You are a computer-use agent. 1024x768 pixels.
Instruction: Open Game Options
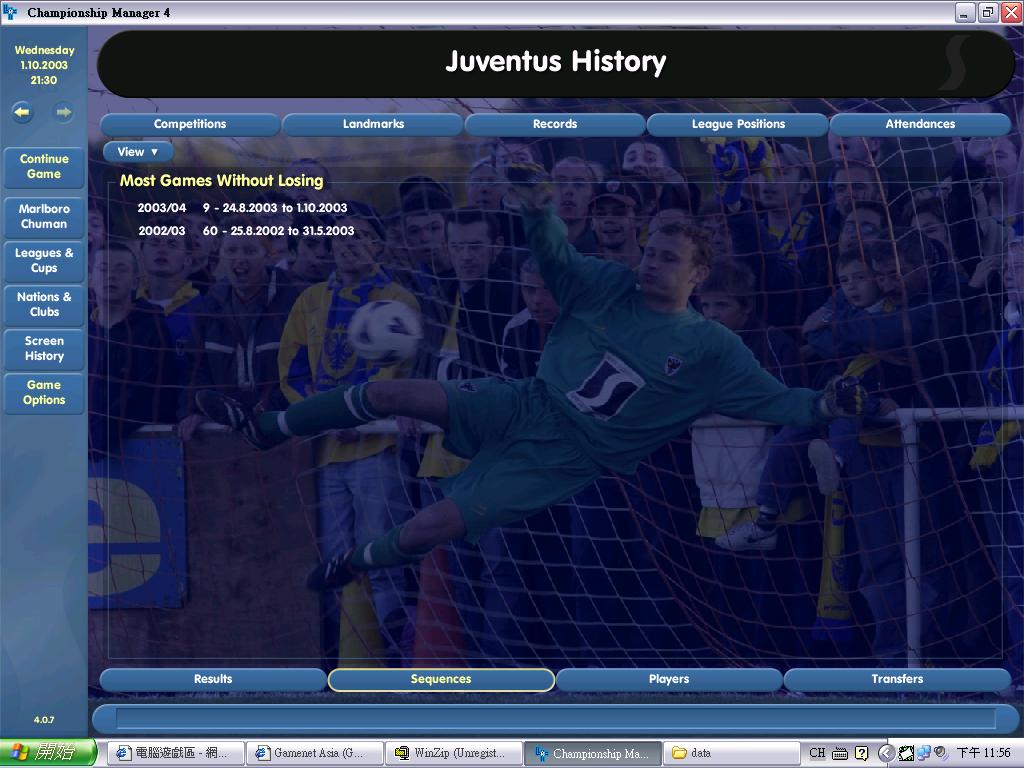coord(44,392)
